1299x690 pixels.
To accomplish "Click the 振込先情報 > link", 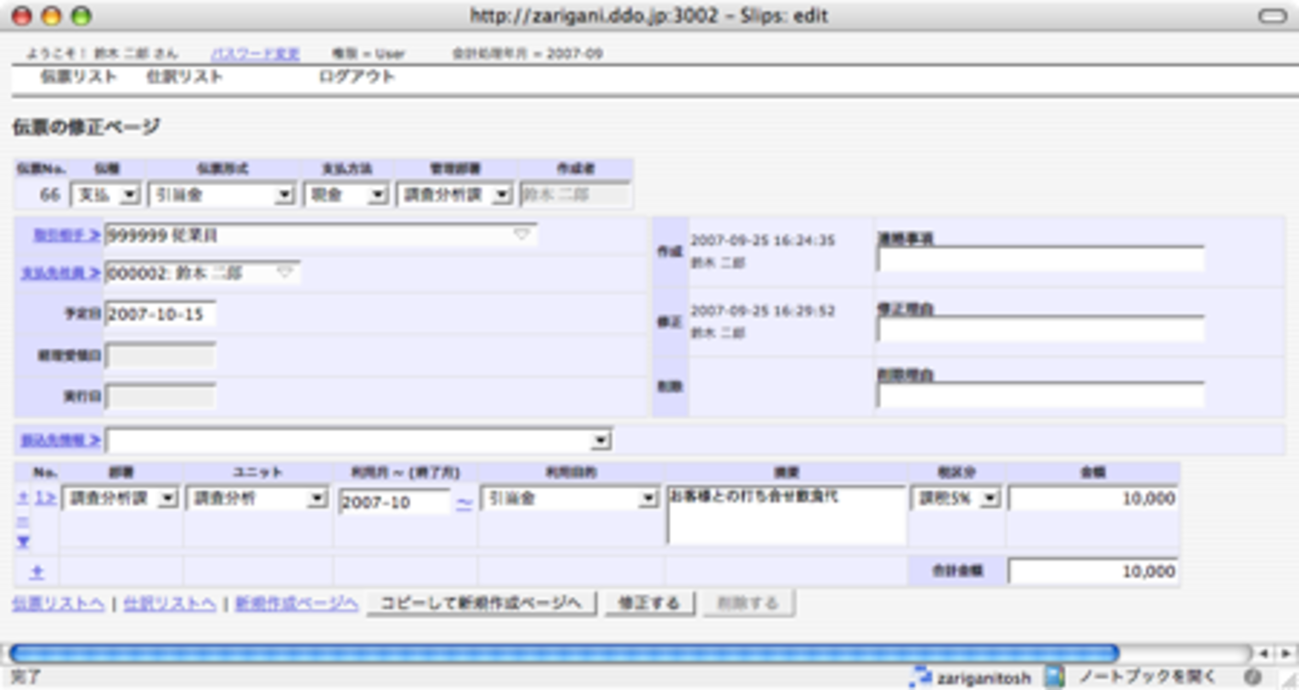I will (61, 440).
